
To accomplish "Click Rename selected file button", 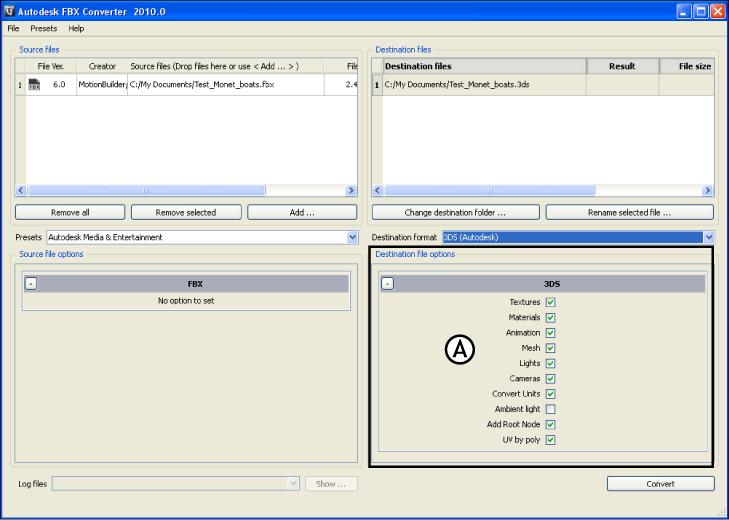I will [x=630, y=213].
